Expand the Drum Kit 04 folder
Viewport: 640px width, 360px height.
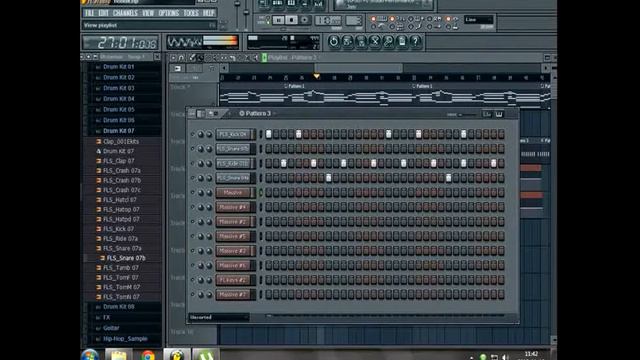(x=118, y=99)
